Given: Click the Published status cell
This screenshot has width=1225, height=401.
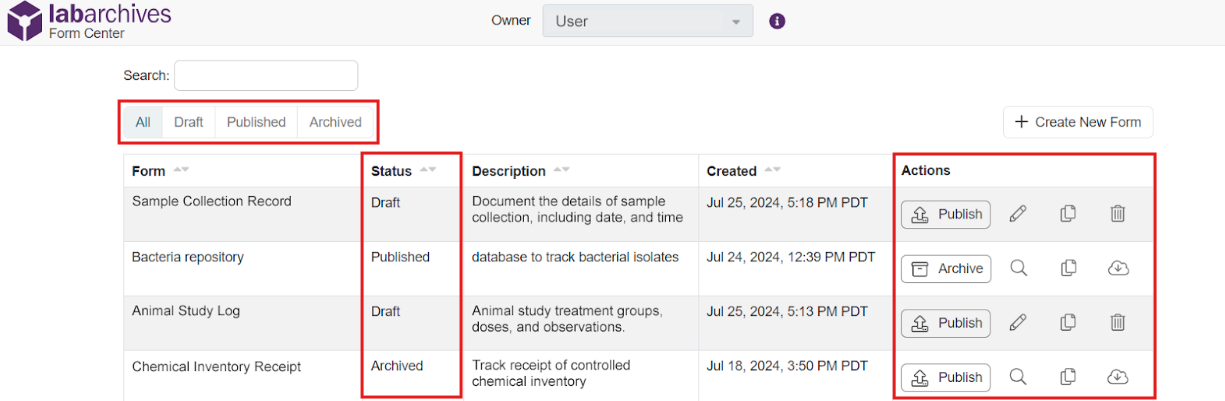Looking at the screenshot, I should (x=400, y=257).
